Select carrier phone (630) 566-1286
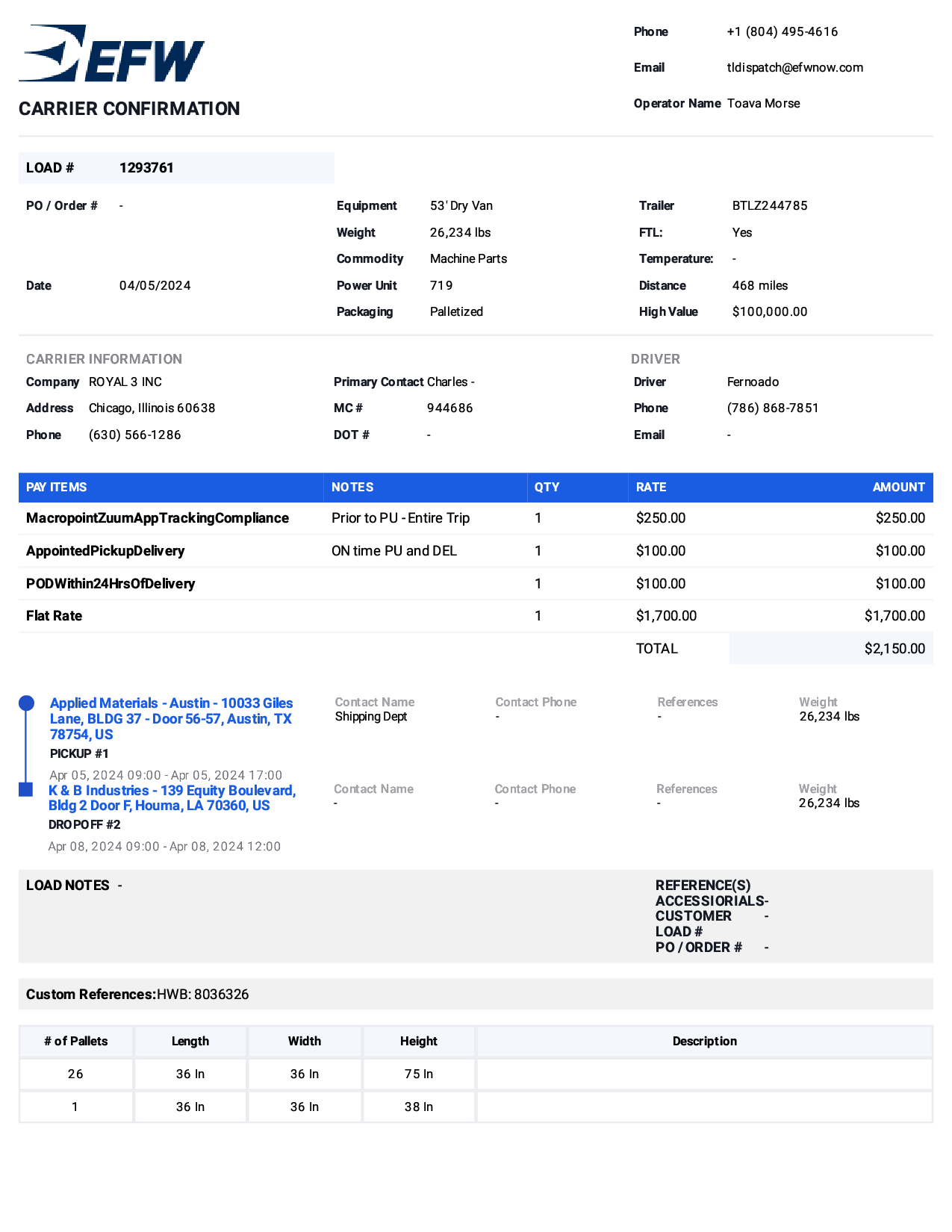 click(134, 435)
